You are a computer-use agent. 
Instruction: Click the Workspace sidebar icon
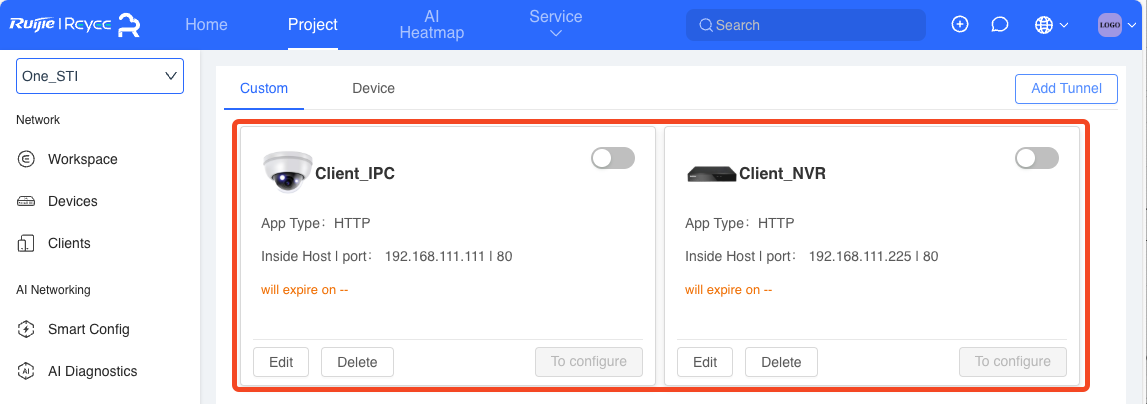(26, 159)
